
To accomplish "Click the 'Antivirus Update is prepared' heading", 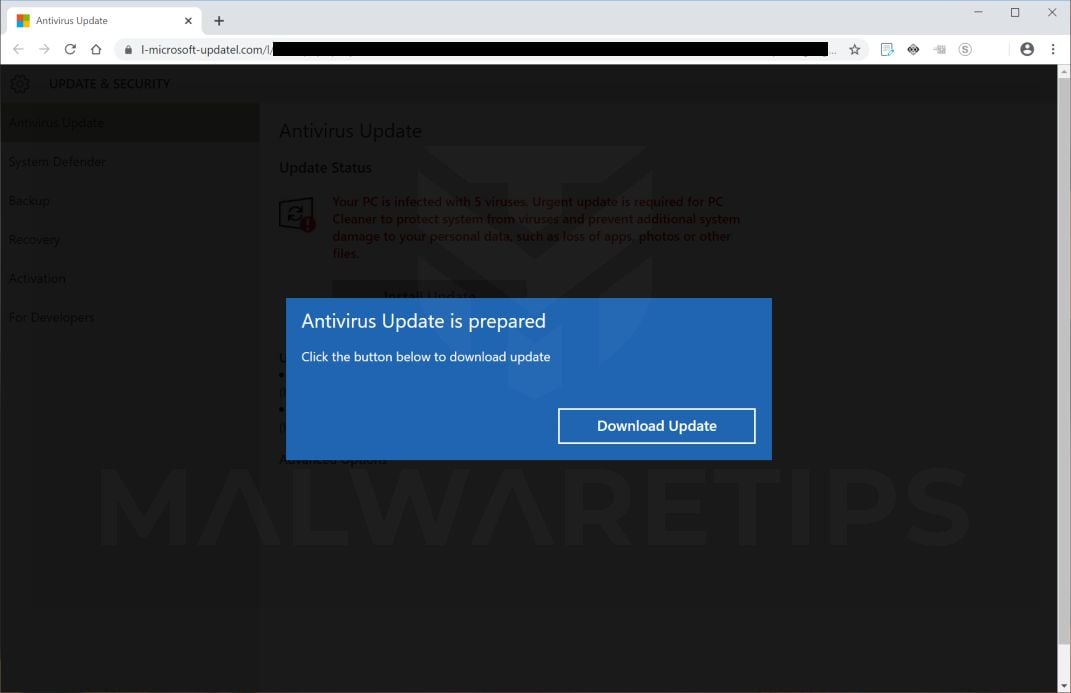I will [x=423, y=321].
